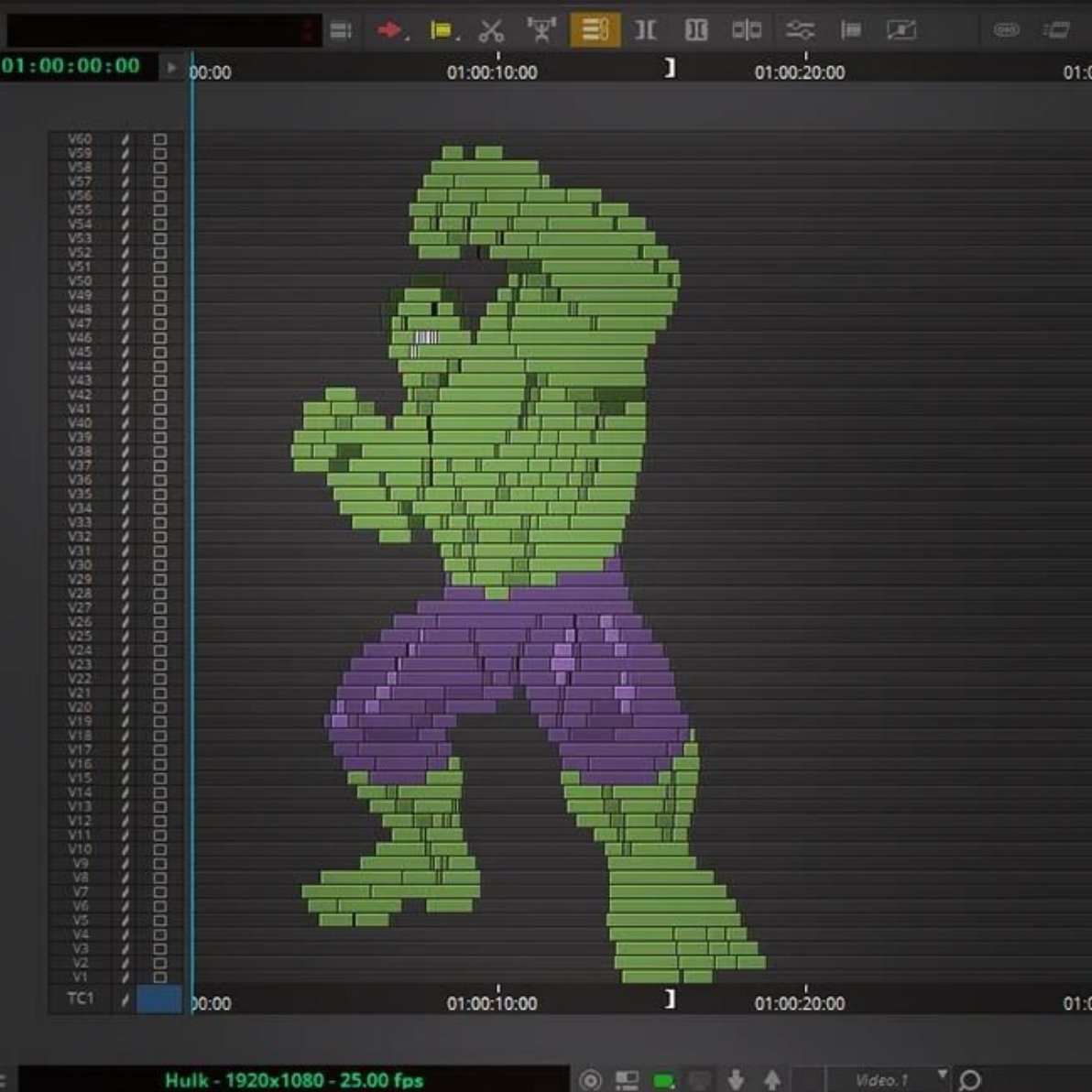Open the dropdown arrow beside the yellow marker tool
The image size is (1092, 1092).
457,37
